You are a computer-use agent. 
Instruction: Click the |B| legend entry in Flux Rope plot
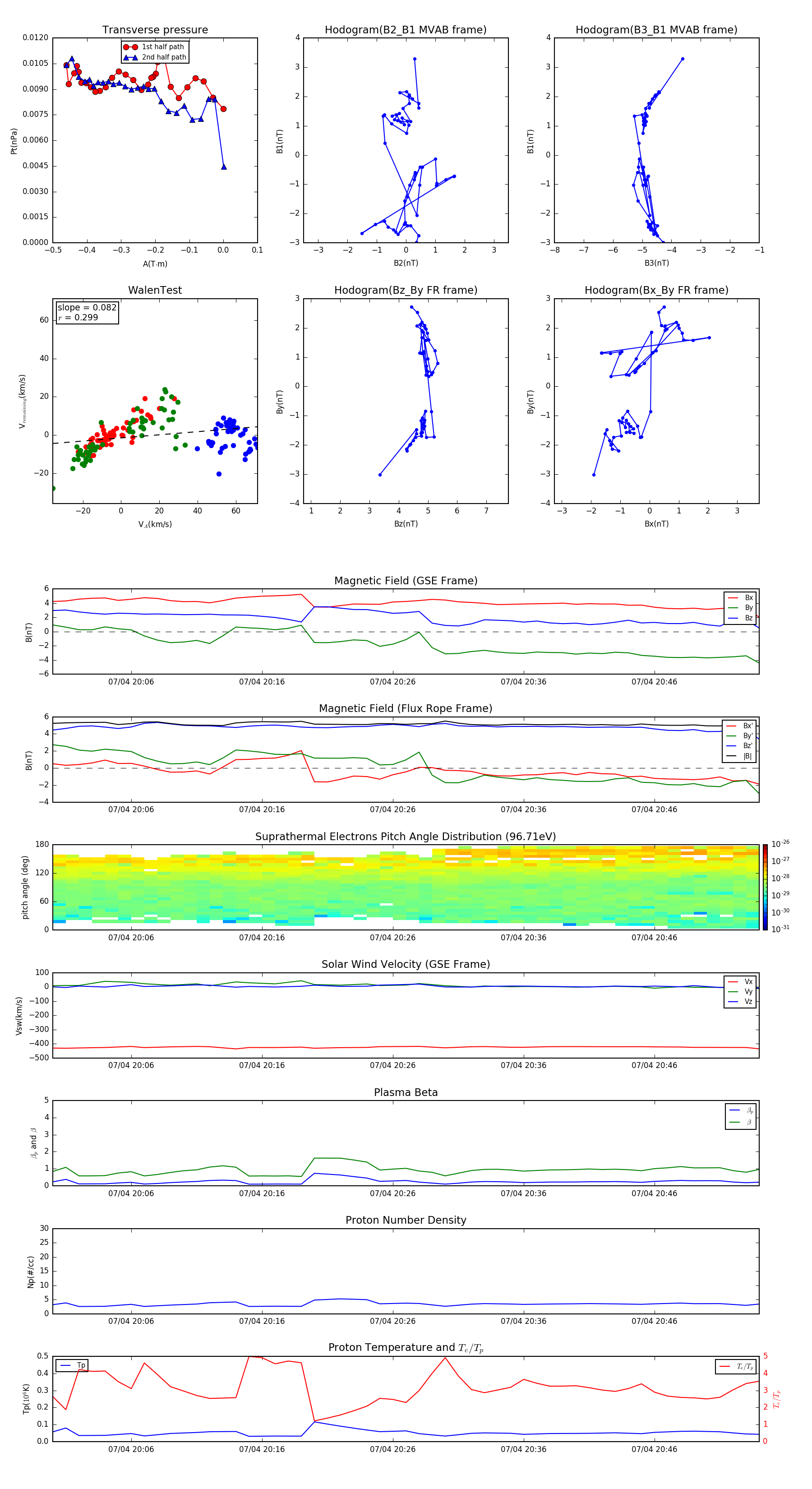coord(740,756)
